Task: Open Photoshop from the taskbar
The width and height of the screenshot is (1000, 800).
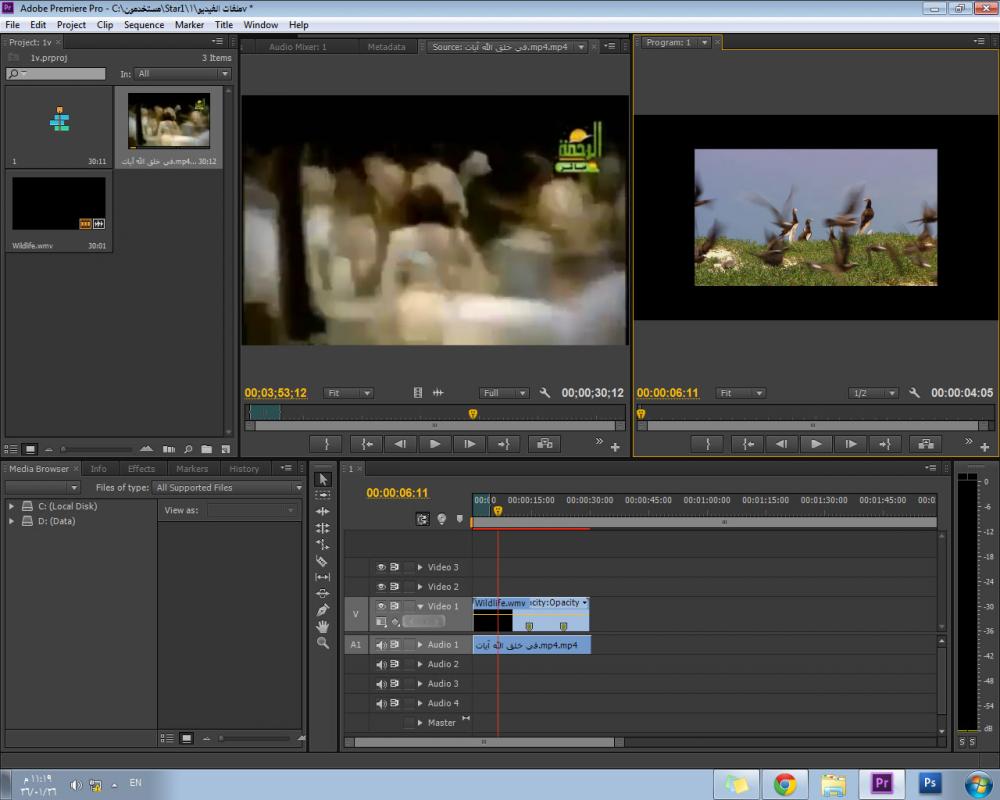Action: pyautogui.click(x=930, y=783)
